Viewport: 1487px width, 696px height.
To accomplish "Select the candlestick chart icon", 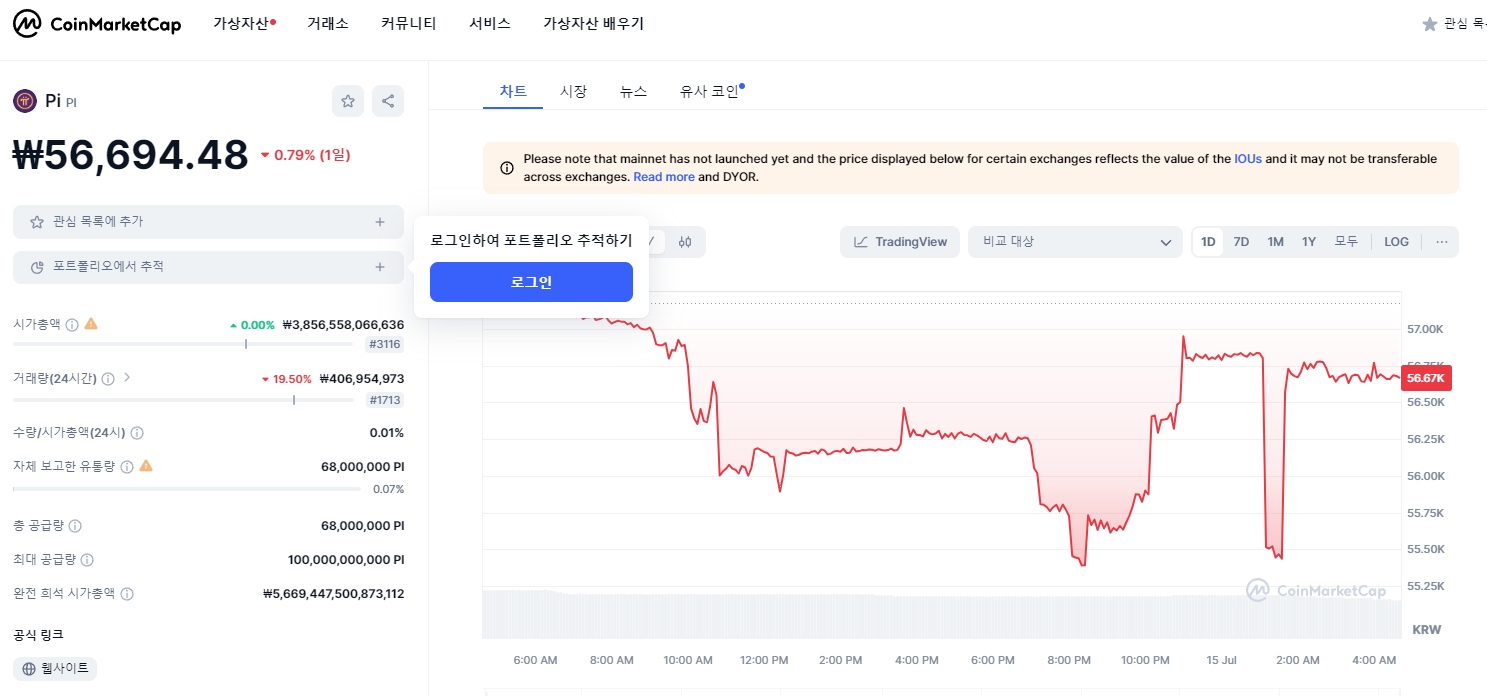I will point(685,241).
